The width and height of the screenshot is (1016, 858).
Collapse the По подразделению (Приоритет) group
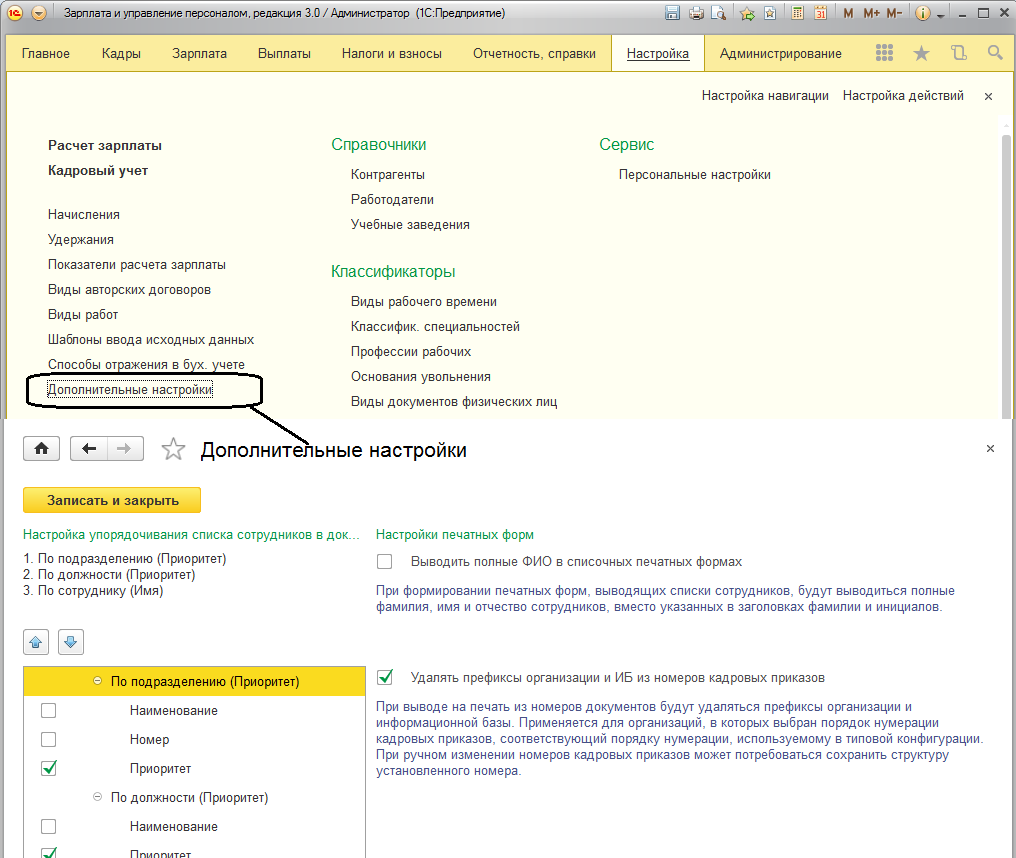tap(98, 682)
